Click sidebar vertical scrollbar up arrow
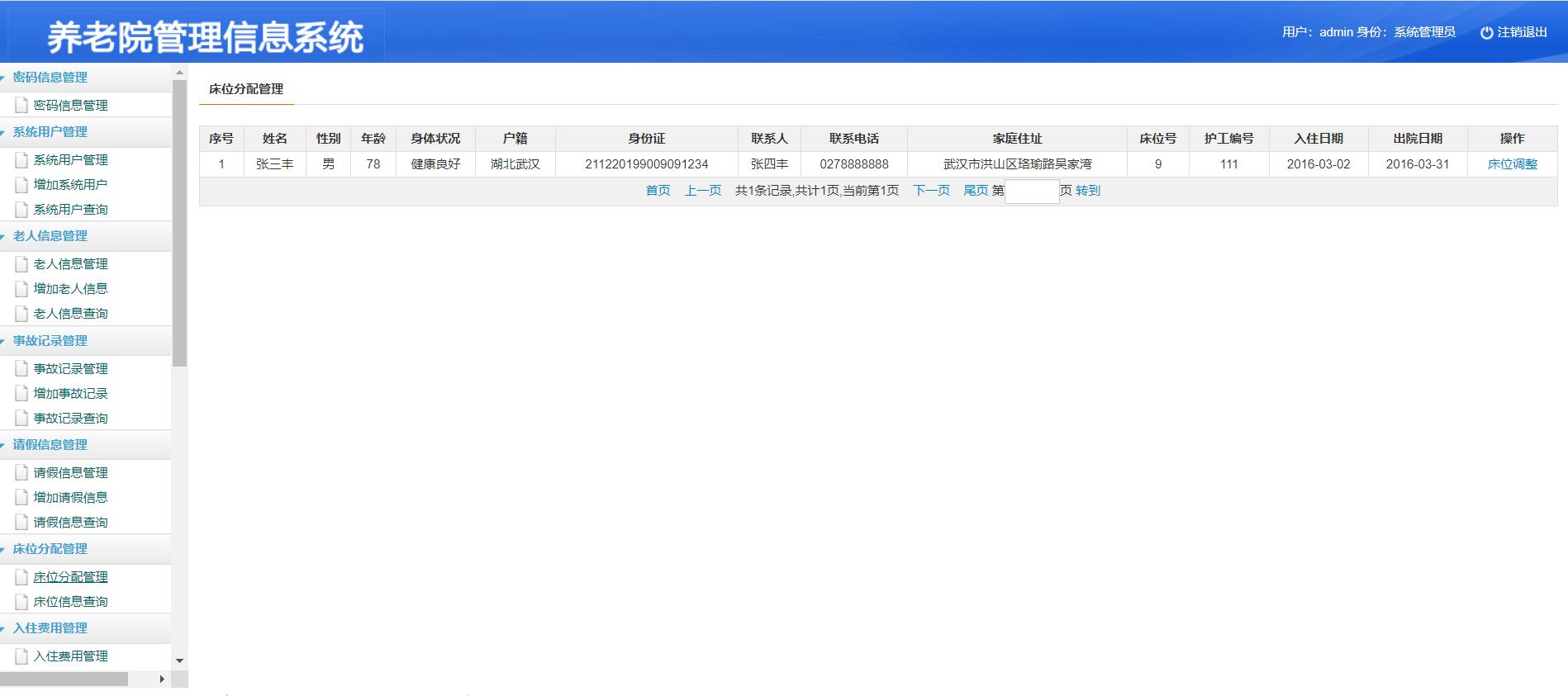Image resolution: width=1568 pixels, height=696 pixels. 179,73
